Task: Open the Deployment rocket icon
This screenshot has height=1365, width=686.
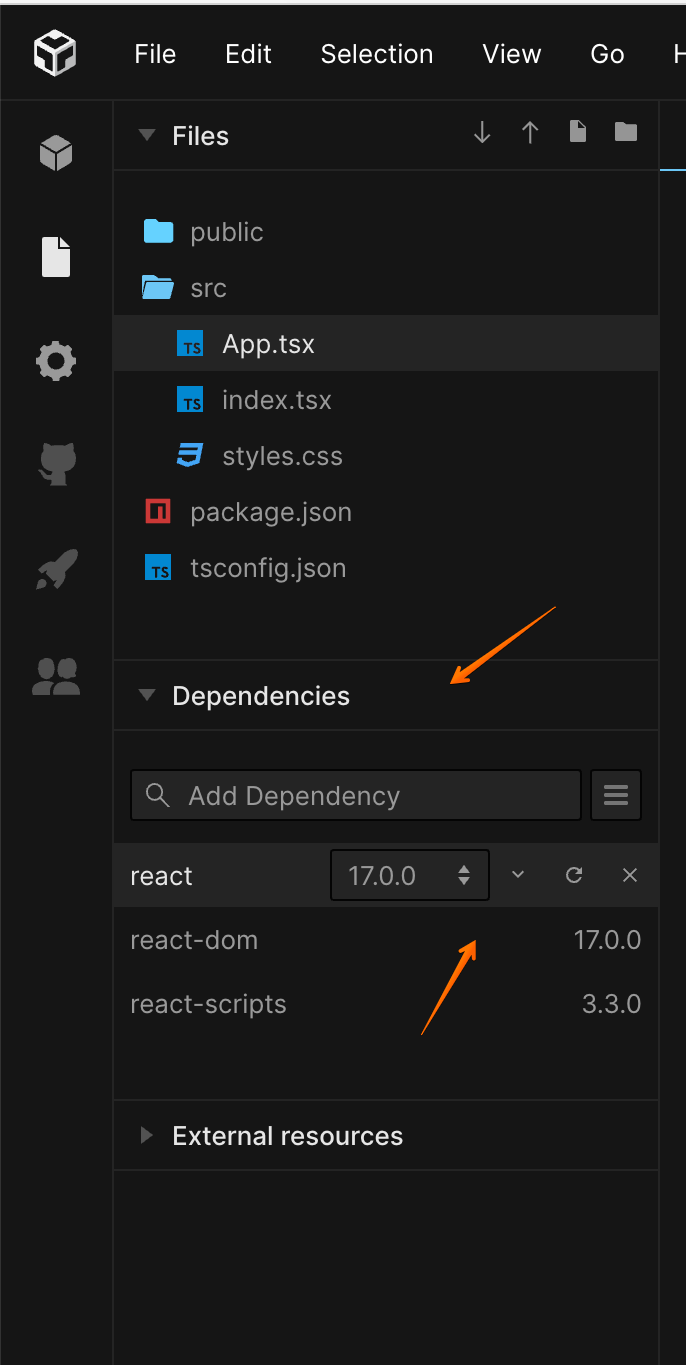Action: pos(55,569)
